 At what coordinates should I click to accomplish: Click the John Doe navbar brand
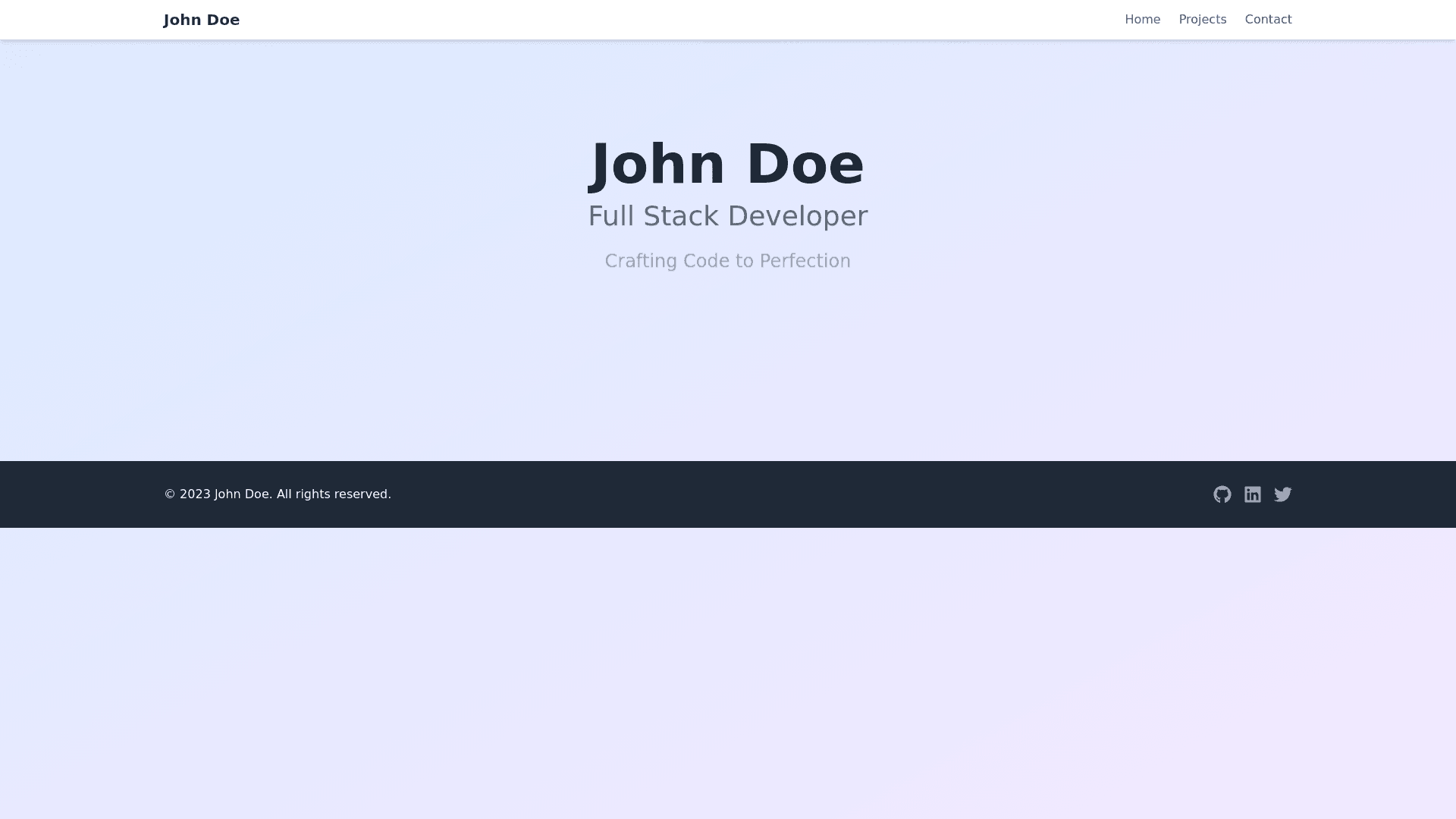(x=202, y=20)
